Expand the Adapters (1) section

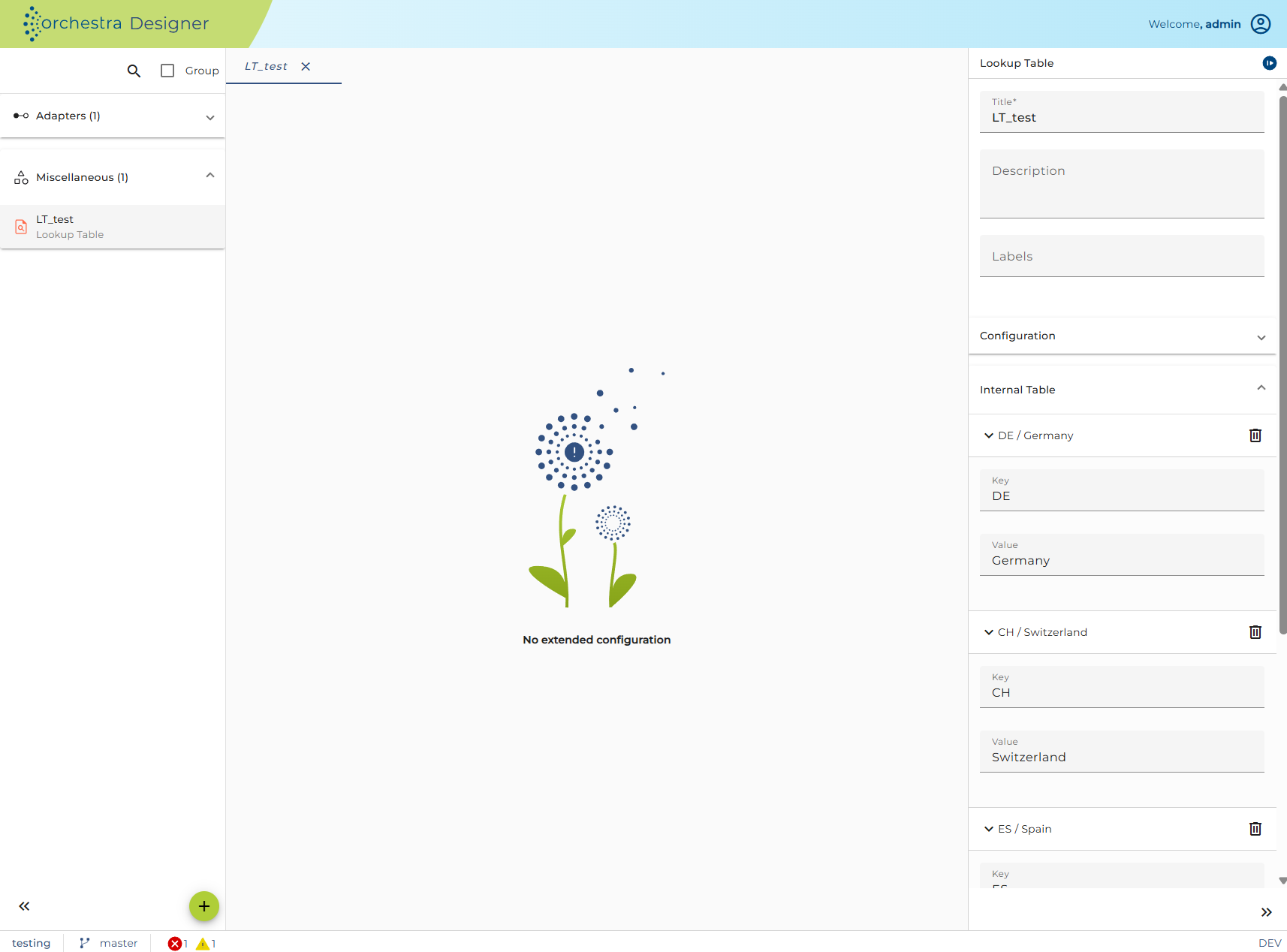click(113, 116)
